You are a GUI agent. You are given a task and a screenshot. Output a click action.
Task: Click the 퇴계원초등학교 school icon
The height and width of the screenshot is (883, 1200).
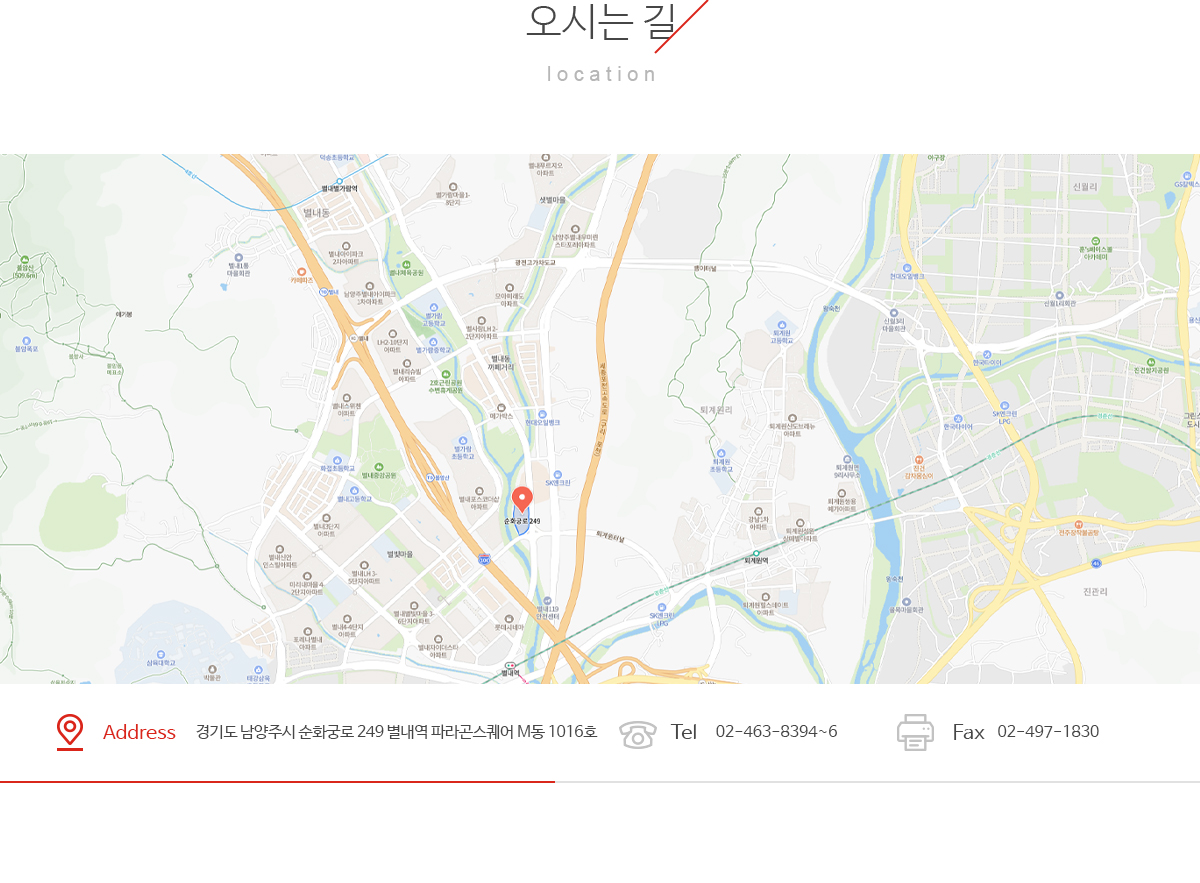(720, 453)
